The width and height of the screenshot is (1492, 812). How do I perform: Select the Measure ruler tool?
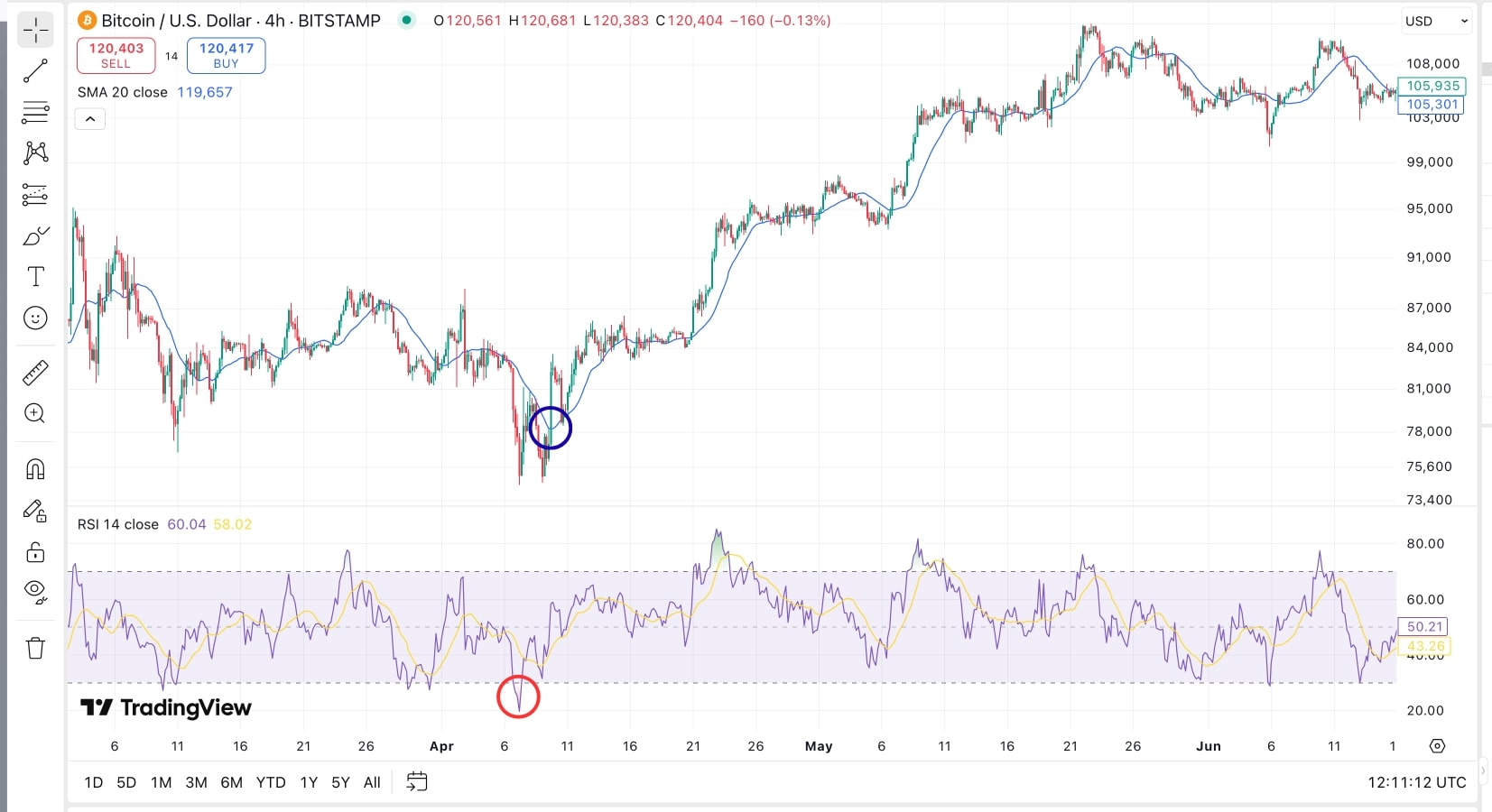tap(35, 372)
